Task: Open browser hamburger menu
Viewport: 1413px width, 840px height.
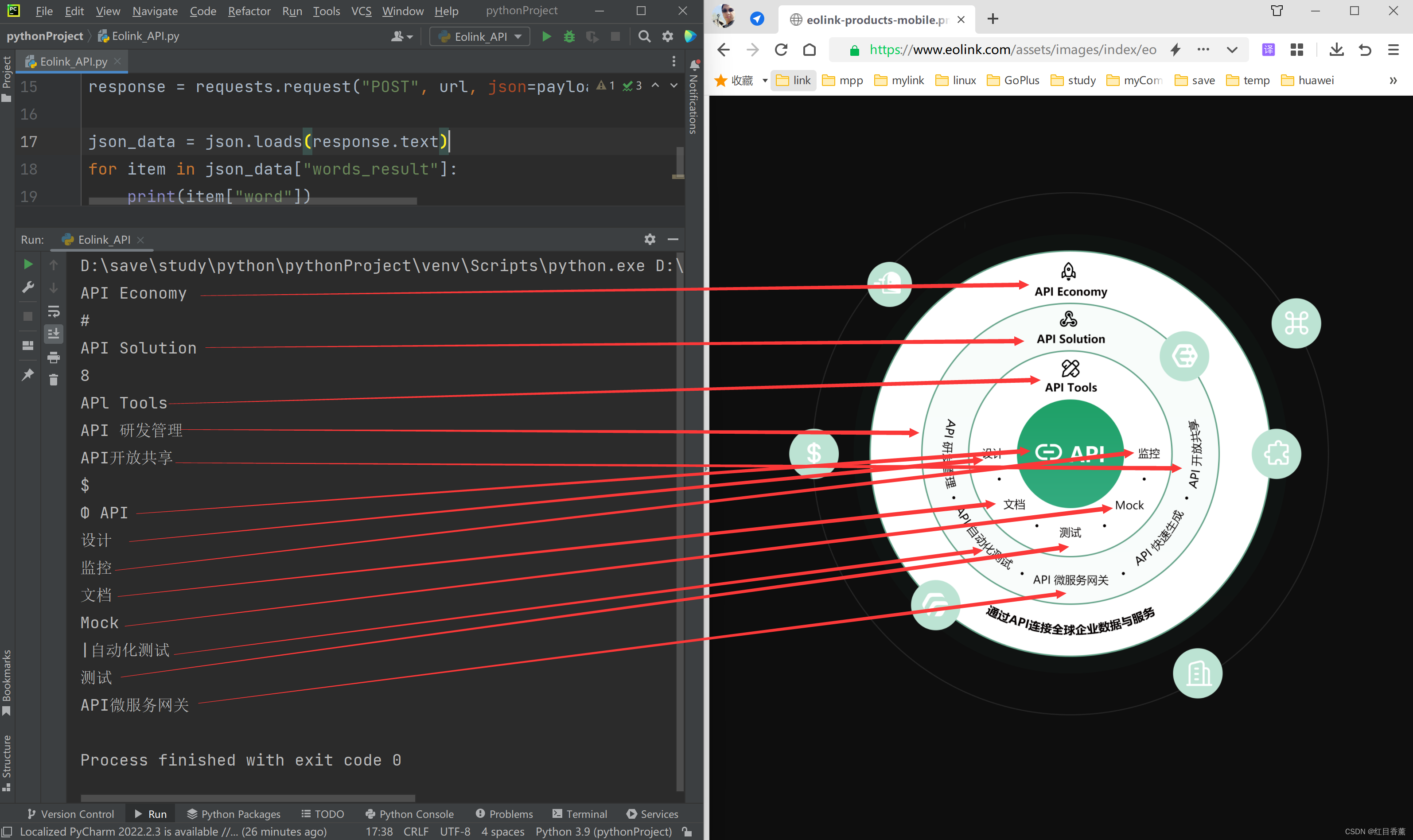Action: (x=1393, y=50)
